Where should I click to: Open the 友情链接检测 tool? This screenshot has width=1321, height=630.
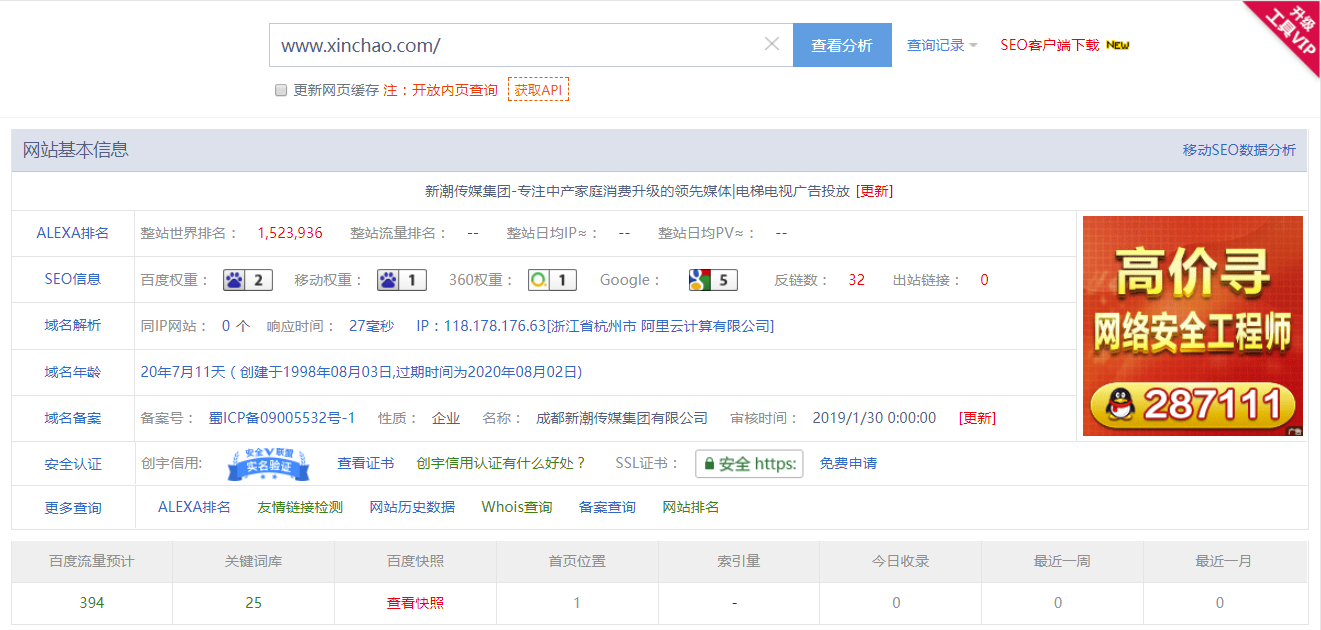tap(302, 507)
